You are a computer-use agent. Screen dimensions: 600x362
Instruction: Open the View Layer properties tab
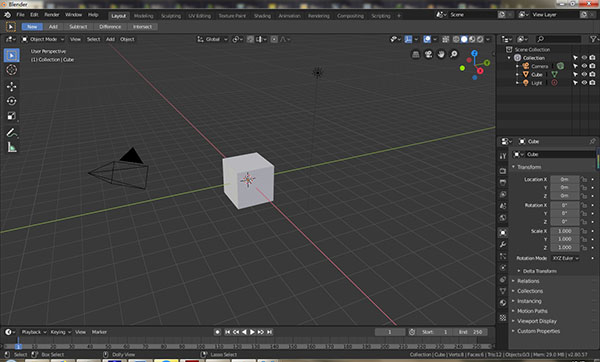coord(503,194)
